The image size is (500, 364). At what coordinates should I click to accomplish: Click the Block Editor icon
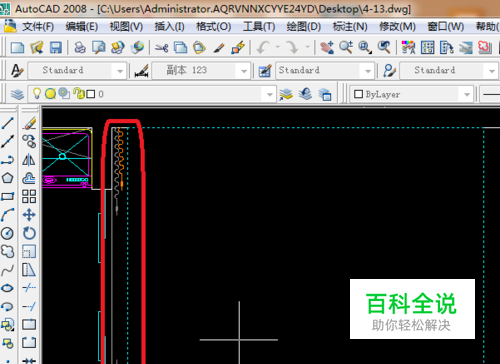pyautogui.click(x=238, y=48)
